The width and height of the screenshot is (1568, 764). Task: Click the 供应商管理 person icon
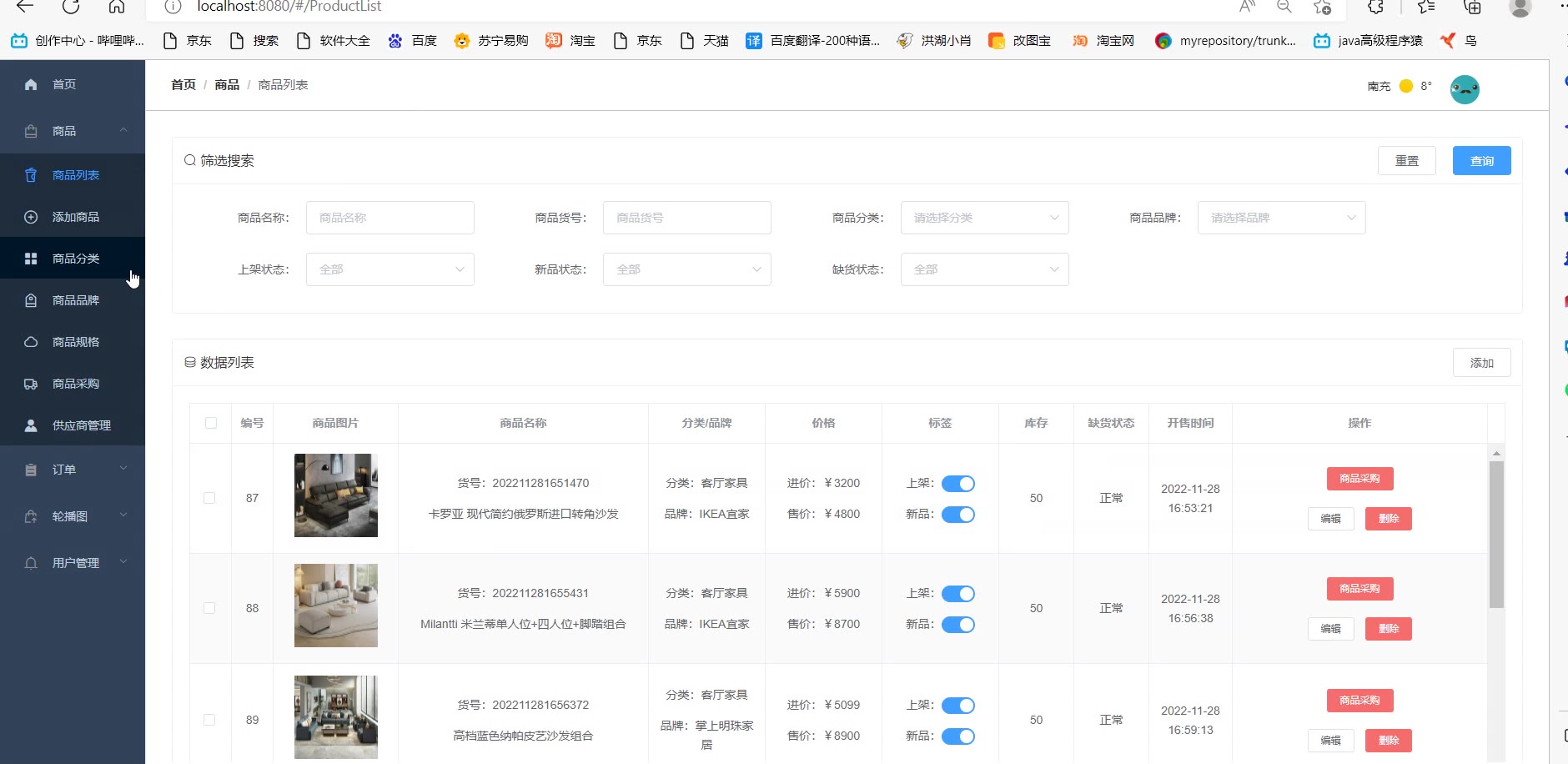pyautogui.click(x=31, y=425)
